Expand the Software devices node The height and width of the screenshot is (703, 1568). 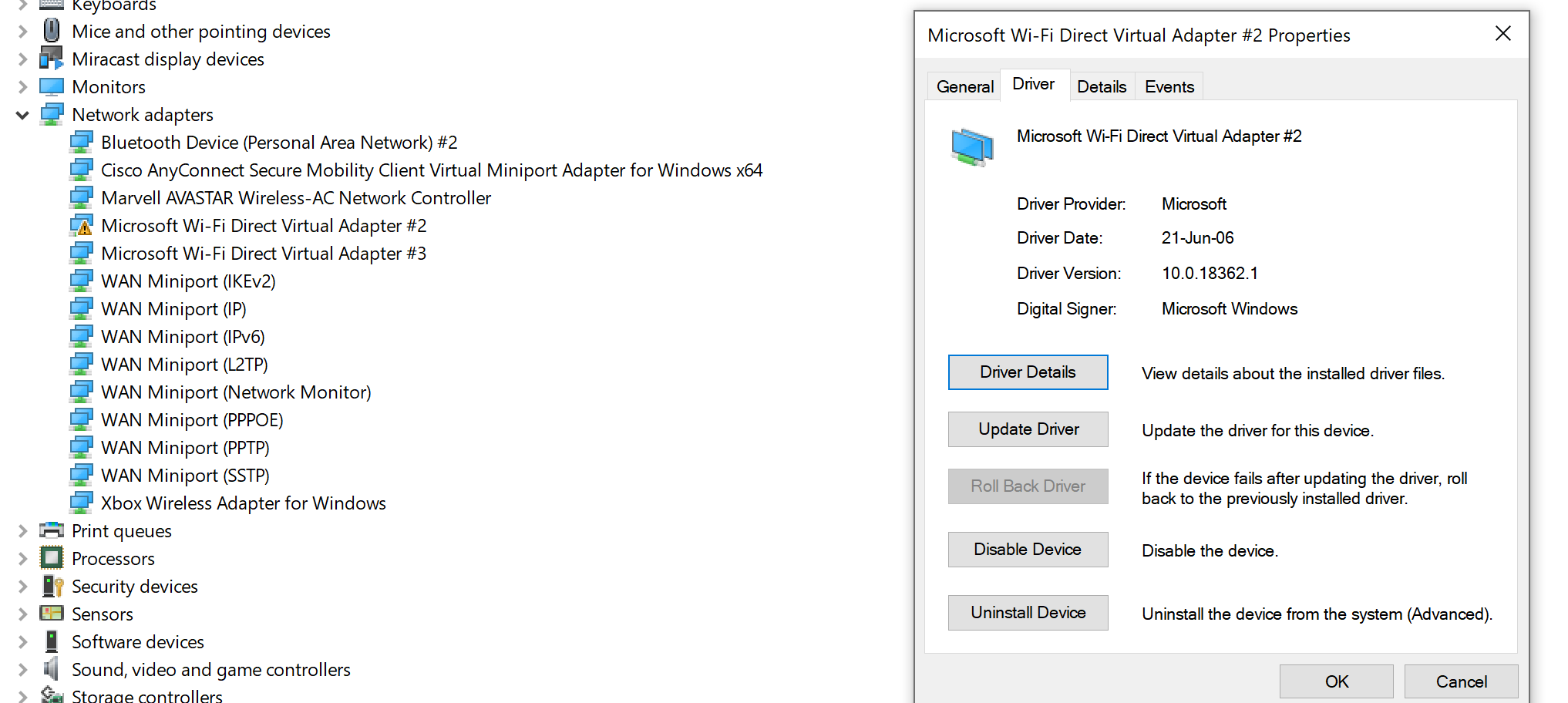pyautogui.click(x=22, y=642)
